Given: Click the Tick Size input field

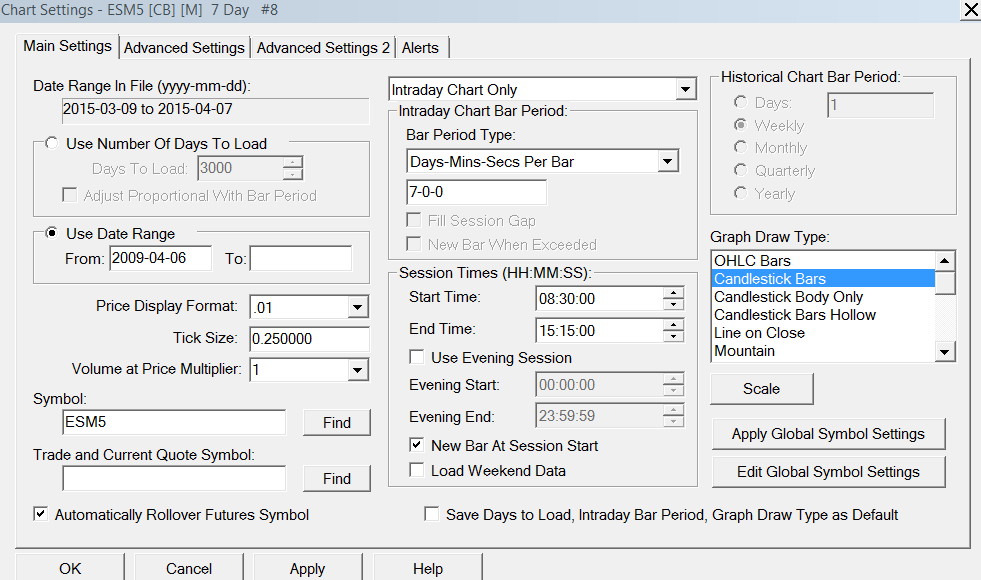Looking at the screenshot, I should point(310,339).
